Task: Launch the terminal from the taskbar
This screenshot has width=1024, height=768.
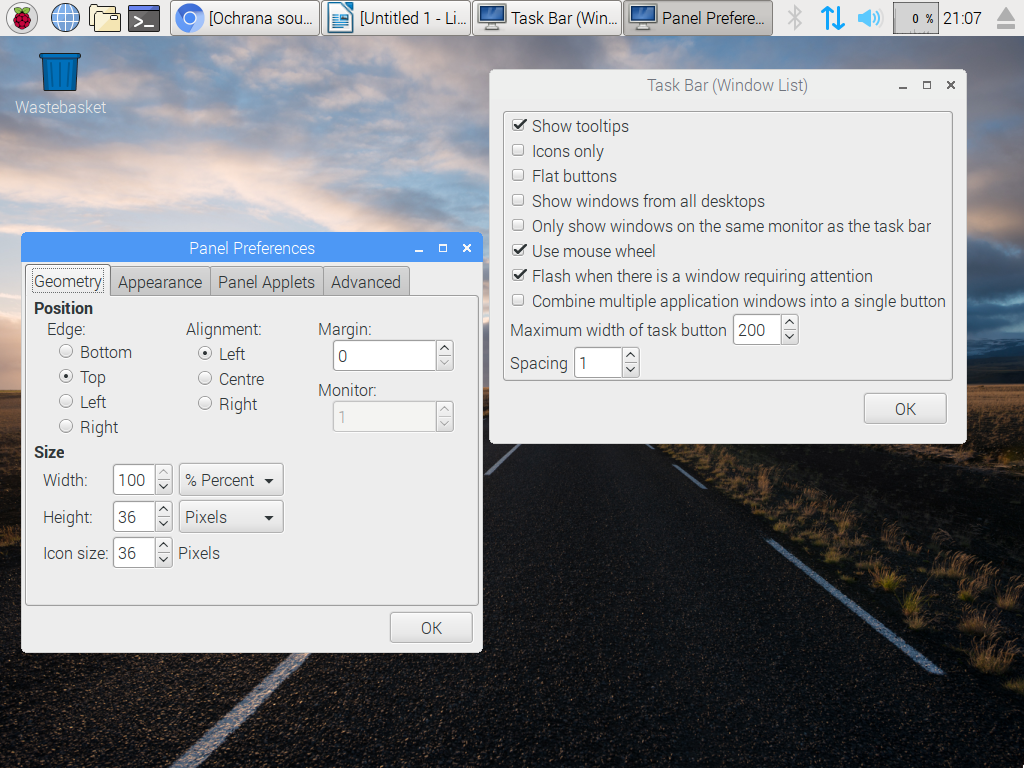Action: tap(146, 17)
